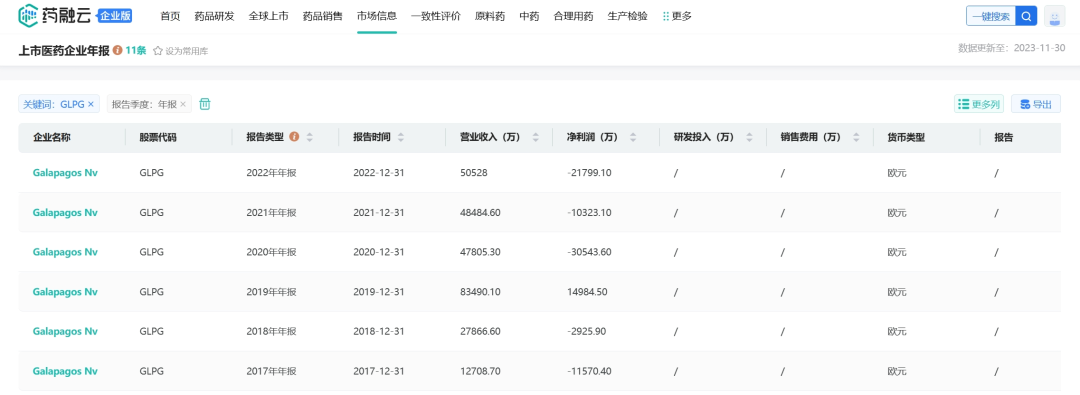Open the user avatar icon

click(x=1055, y=16)
